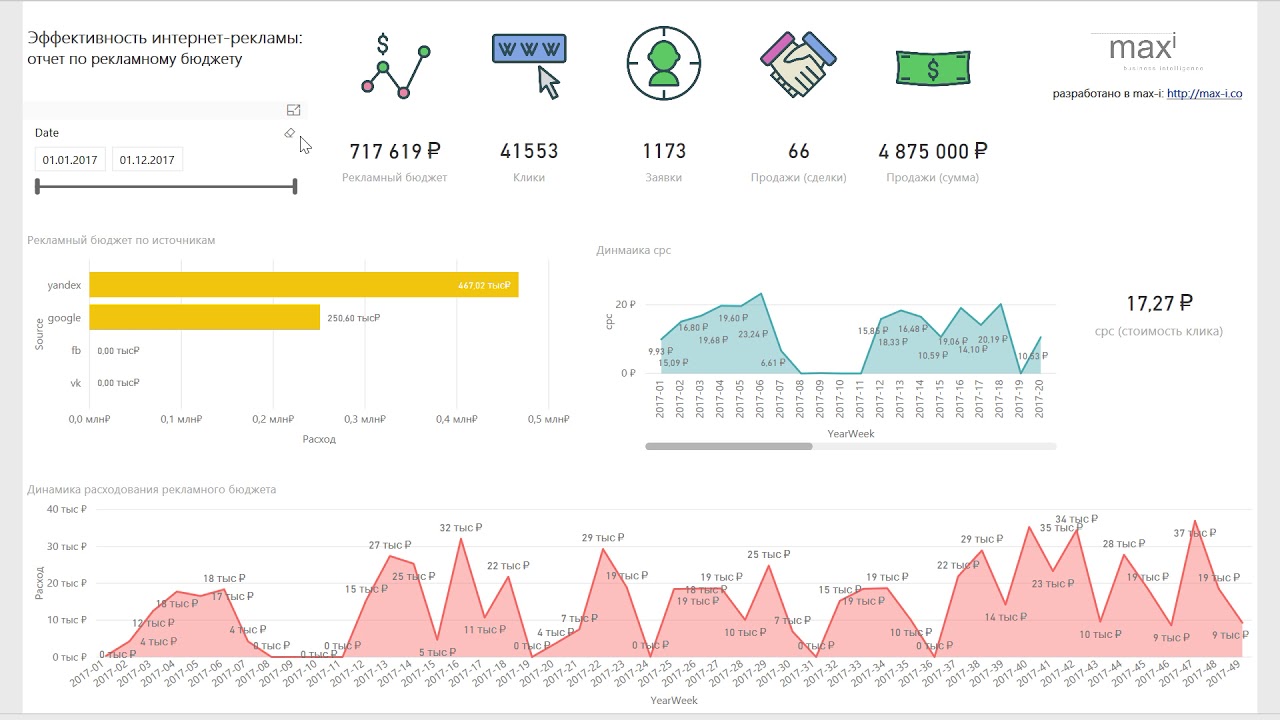Click the 23,24 ₽ cpc data label
This screenshot has width=1280, height=720.
755,334
